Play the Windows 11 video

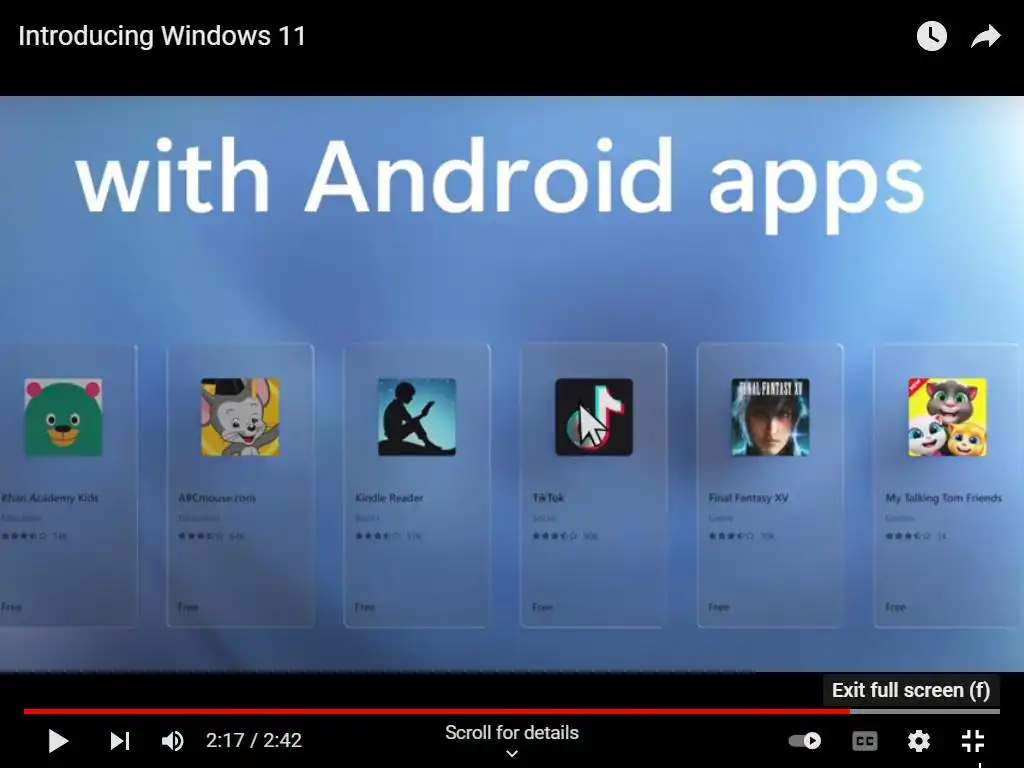pyautogui.click(x=58, y=741)
